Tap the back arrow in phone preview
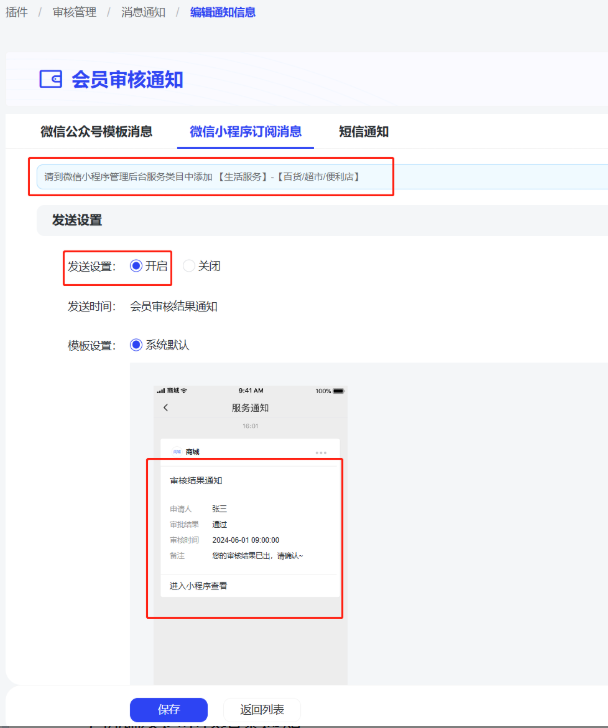The width and height of the screenshot is (608, 728). [166, 408]
